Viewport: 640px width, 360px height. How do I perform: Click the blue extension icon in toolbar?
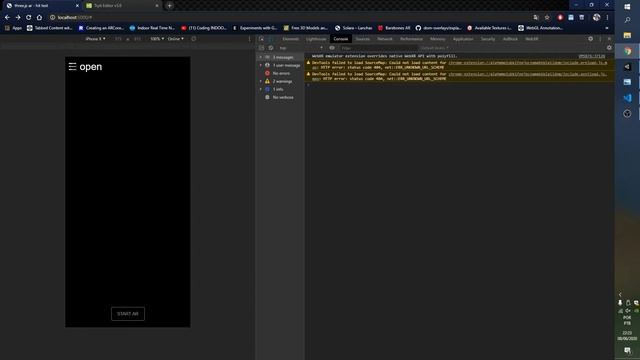(571, 18)
